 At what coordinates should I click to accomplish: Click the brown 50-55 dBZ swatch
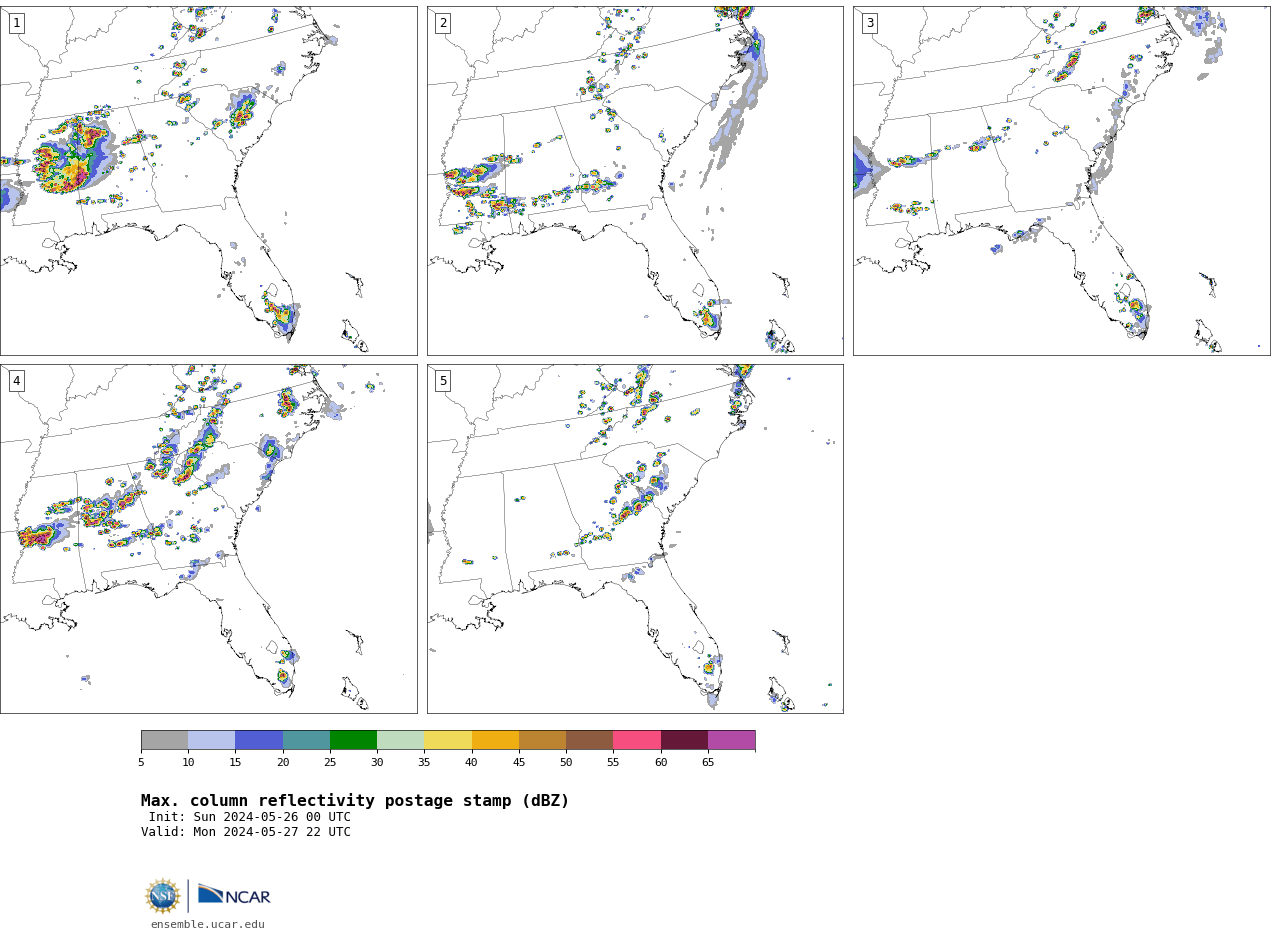point(590,740)
